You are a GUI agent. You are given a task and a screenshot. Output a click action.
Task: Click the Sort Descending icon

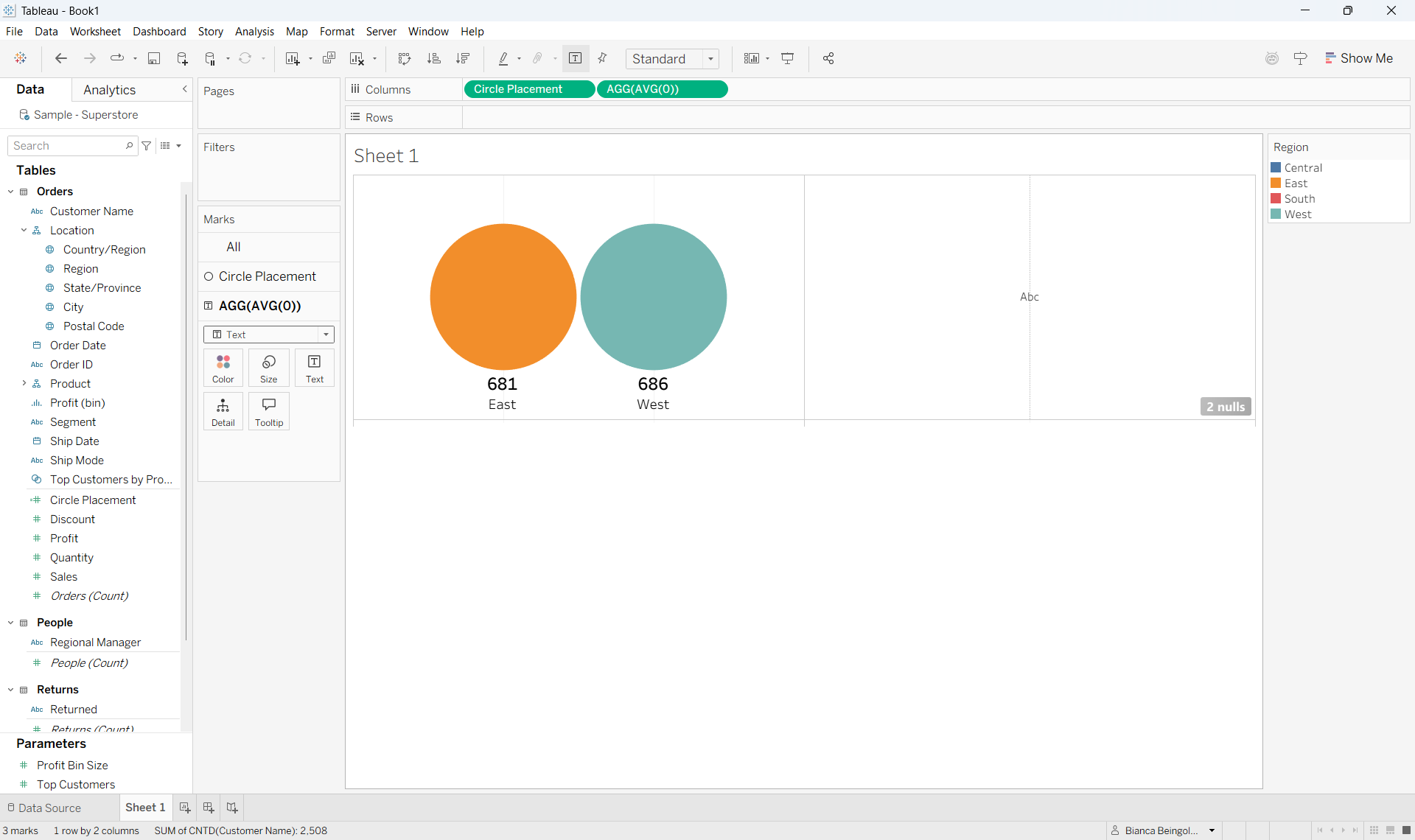(x=463, y=58)
